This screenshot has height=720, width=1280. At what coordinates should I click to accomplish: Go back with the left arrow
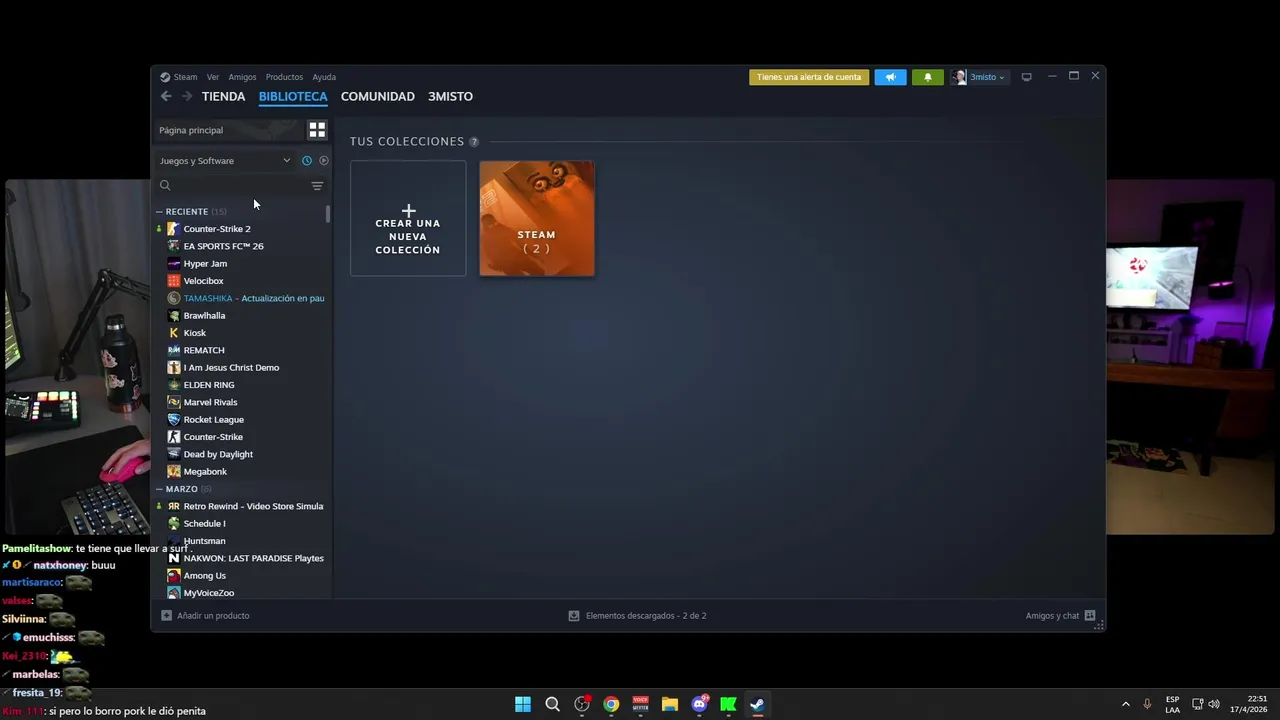click(x=166, y=96)
